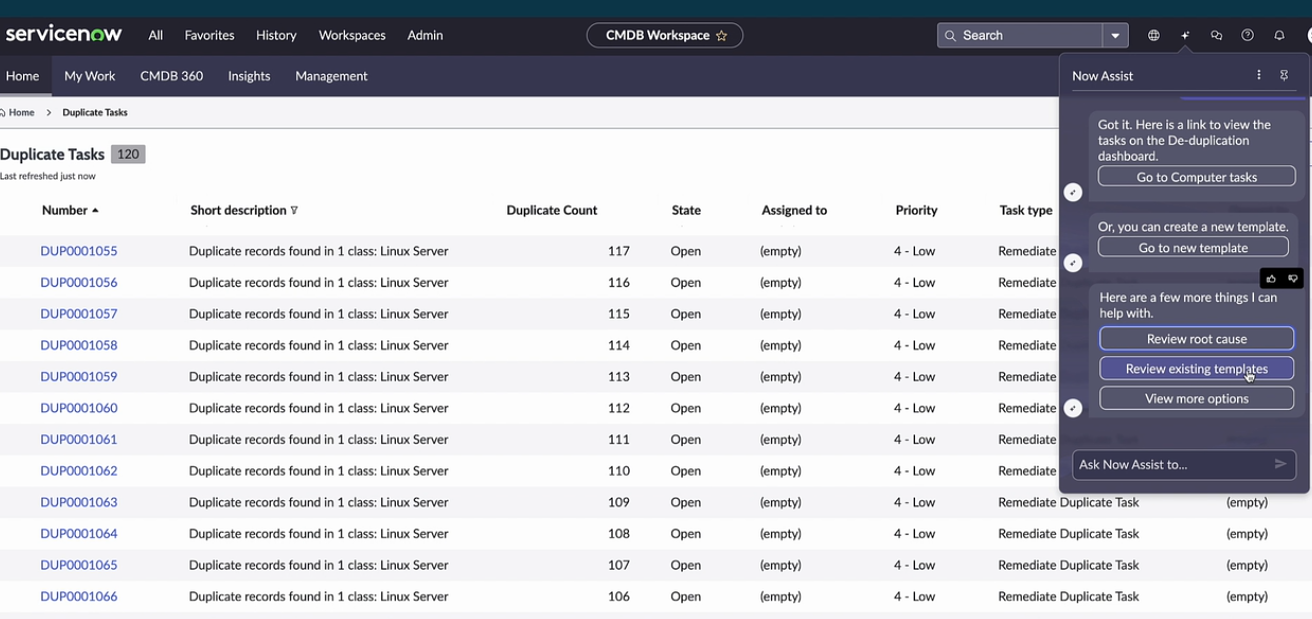Click the CMDB Workspace title pill
This screenshot has height=619, width=1312.
[x=664, y=35]
